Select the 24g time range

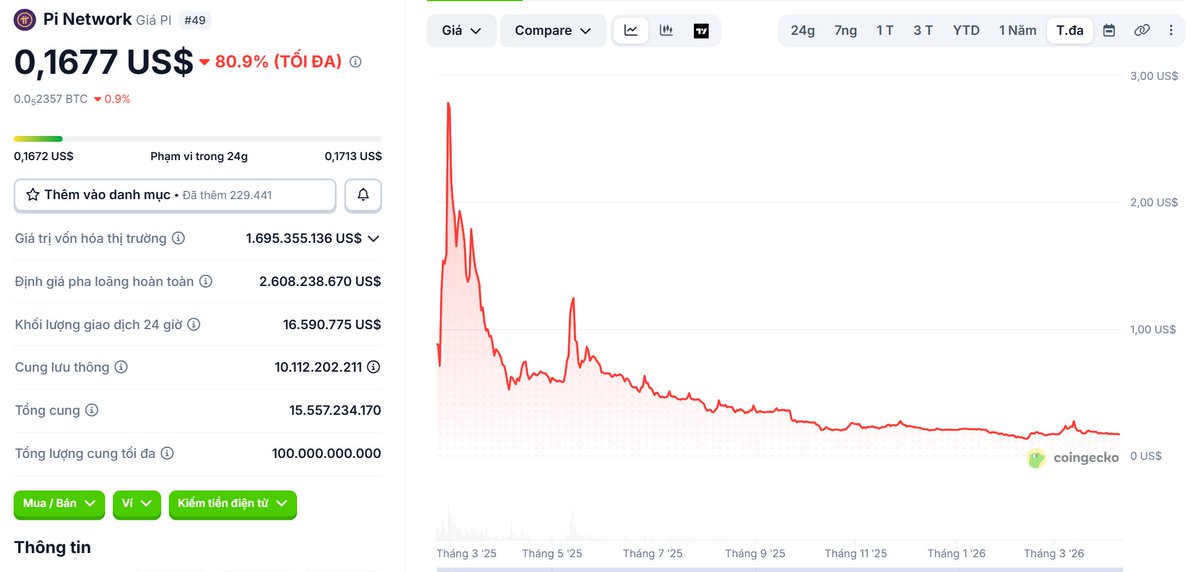[x=802, y=30]
